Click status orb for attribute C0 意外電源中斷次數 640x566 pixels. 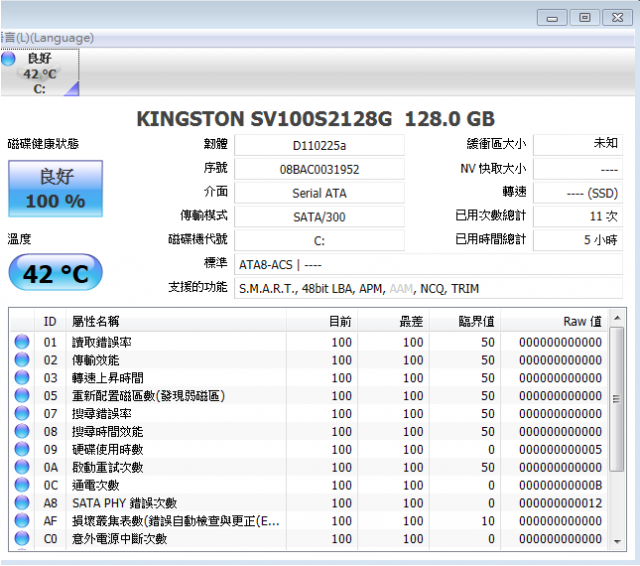[22, 539]
